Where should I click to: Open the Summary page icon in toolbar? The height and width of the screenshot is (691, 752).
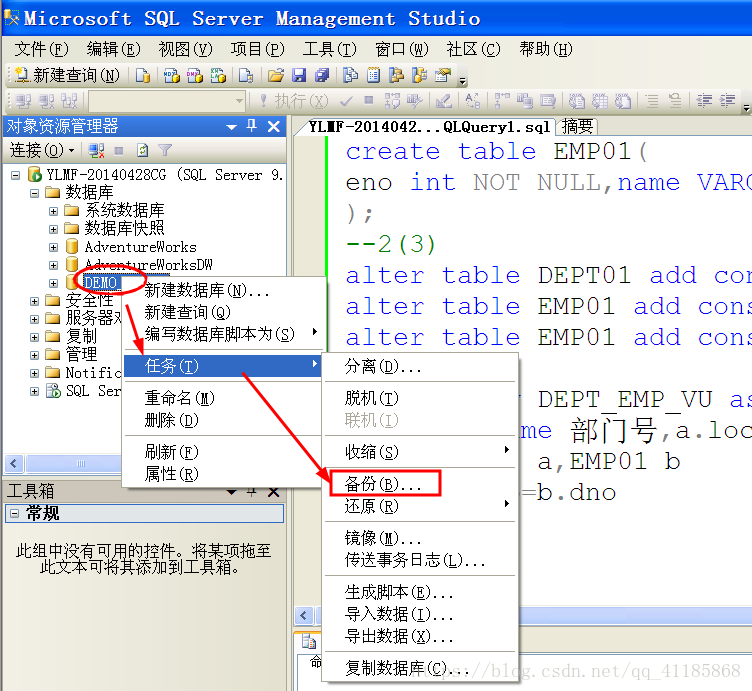(374, 75)
